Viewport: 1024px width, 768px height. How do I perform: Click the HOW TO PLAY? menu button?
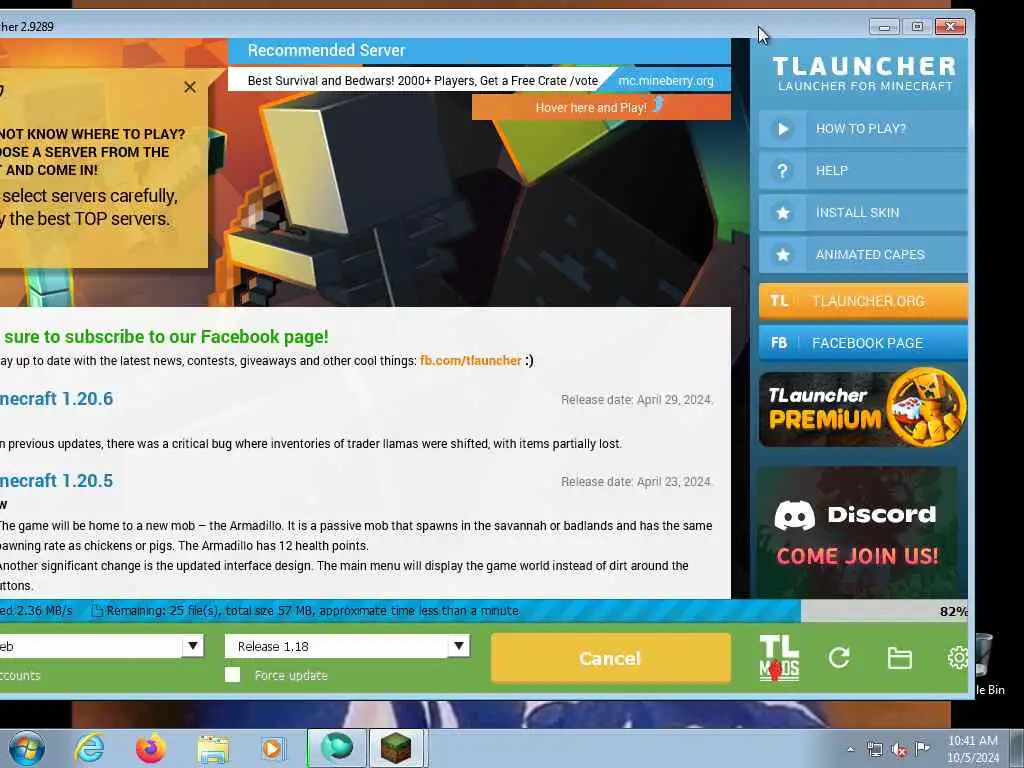click(863, 129)
